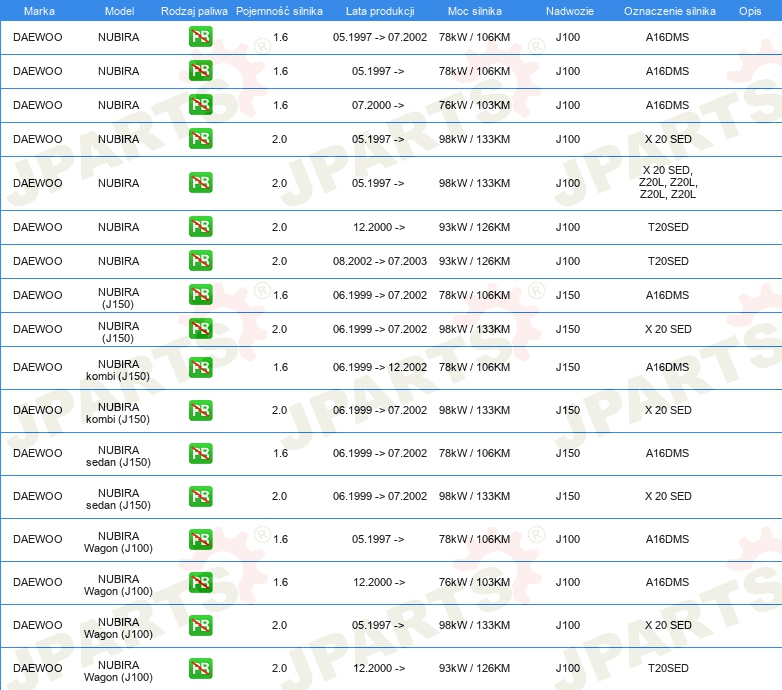Click T20SED in the 08.2002 -> 07.2003 row
The width and height of the screenshot is (782, 690).
pos(668,261)
